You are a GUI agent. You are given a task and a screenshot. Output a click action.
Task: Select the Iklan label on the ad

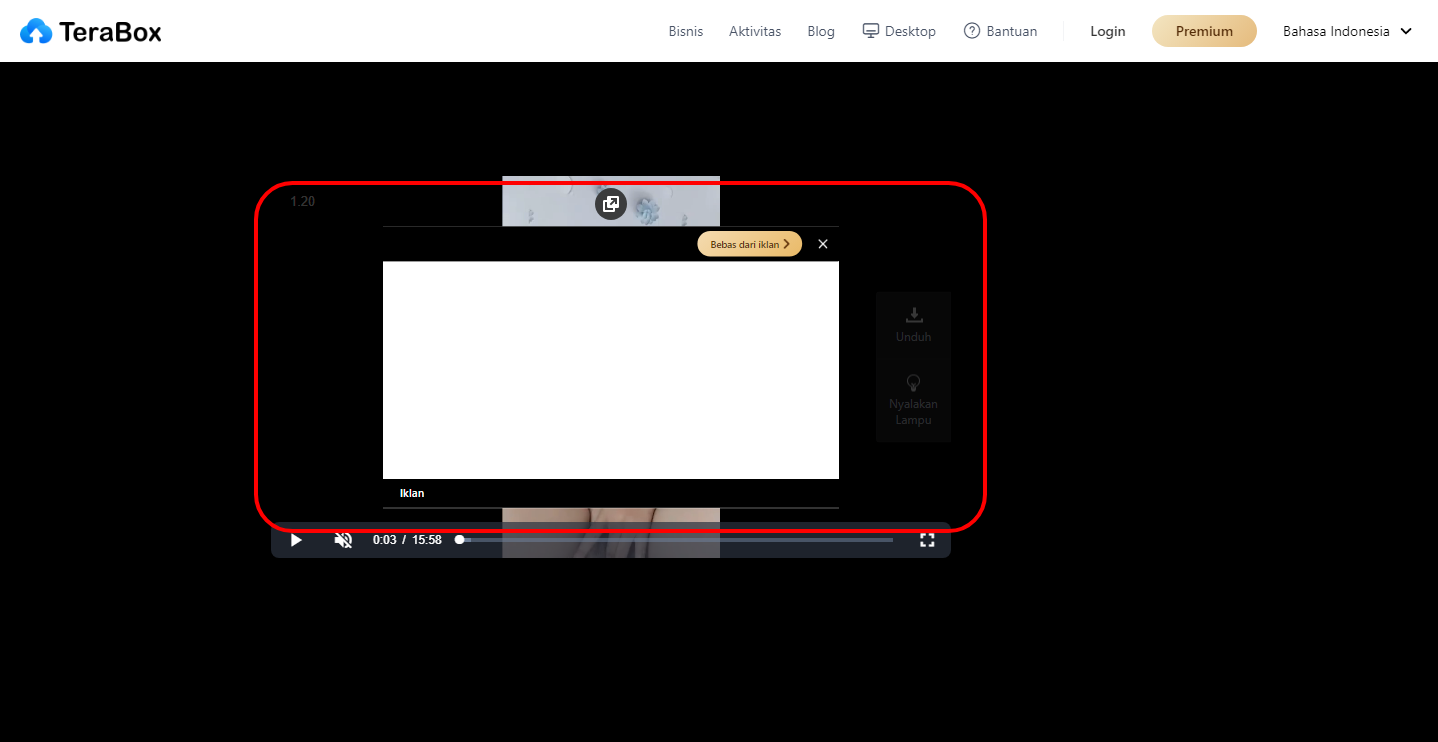click(x=411, y=492)
